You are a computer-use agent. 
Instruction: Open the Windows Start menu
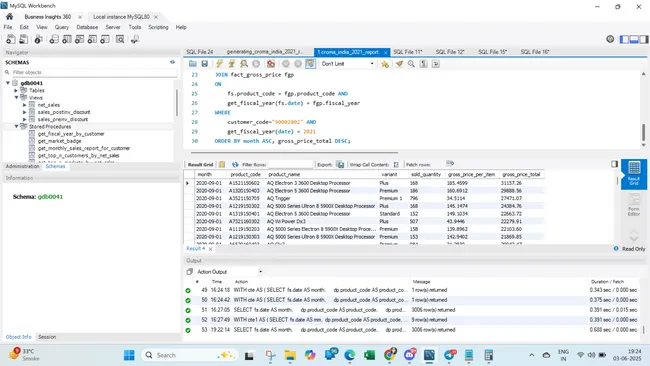pyautogui.click(x=129, y=355)
